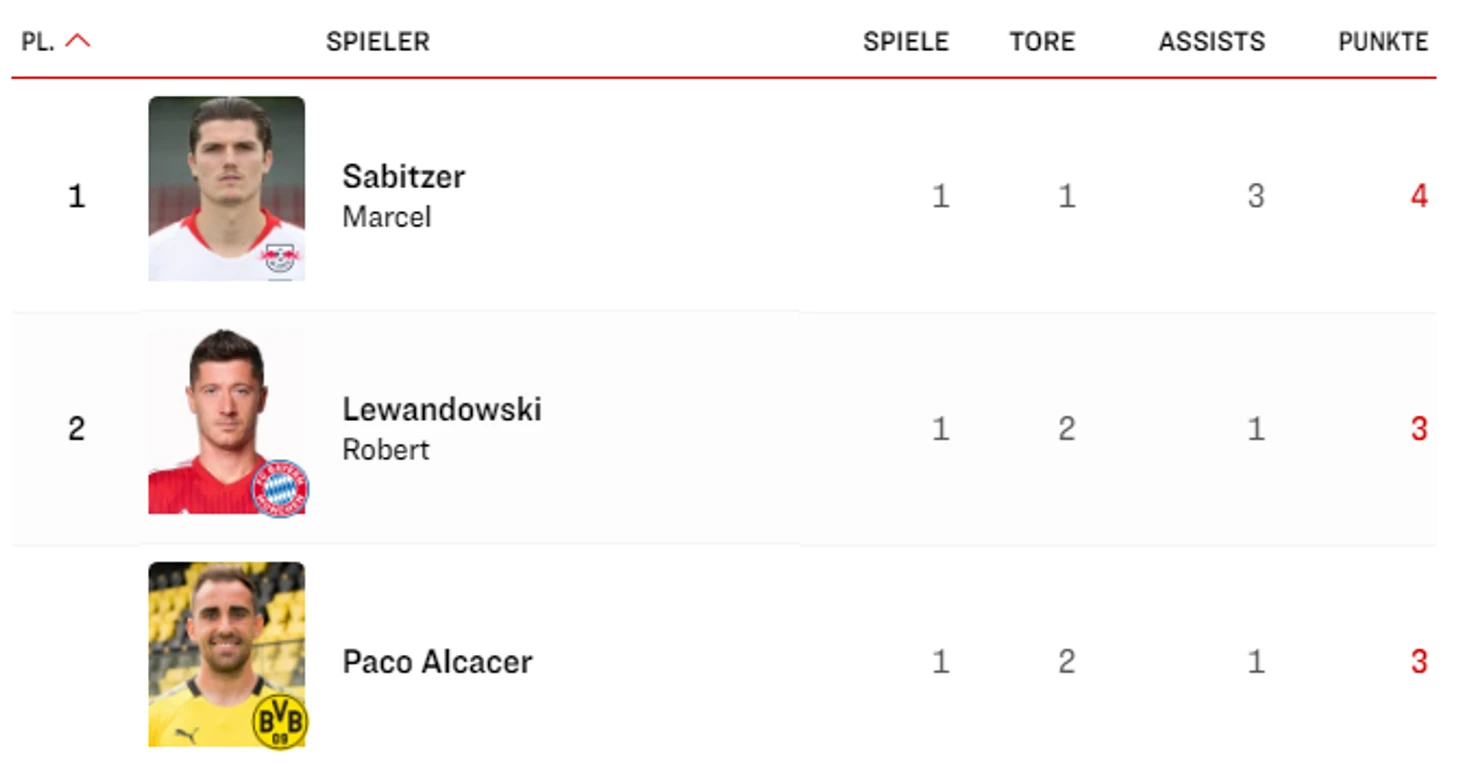Click Sabitzer's assists value 3
This screenshot has height=766, width=1460.
tap(1256, 196)
